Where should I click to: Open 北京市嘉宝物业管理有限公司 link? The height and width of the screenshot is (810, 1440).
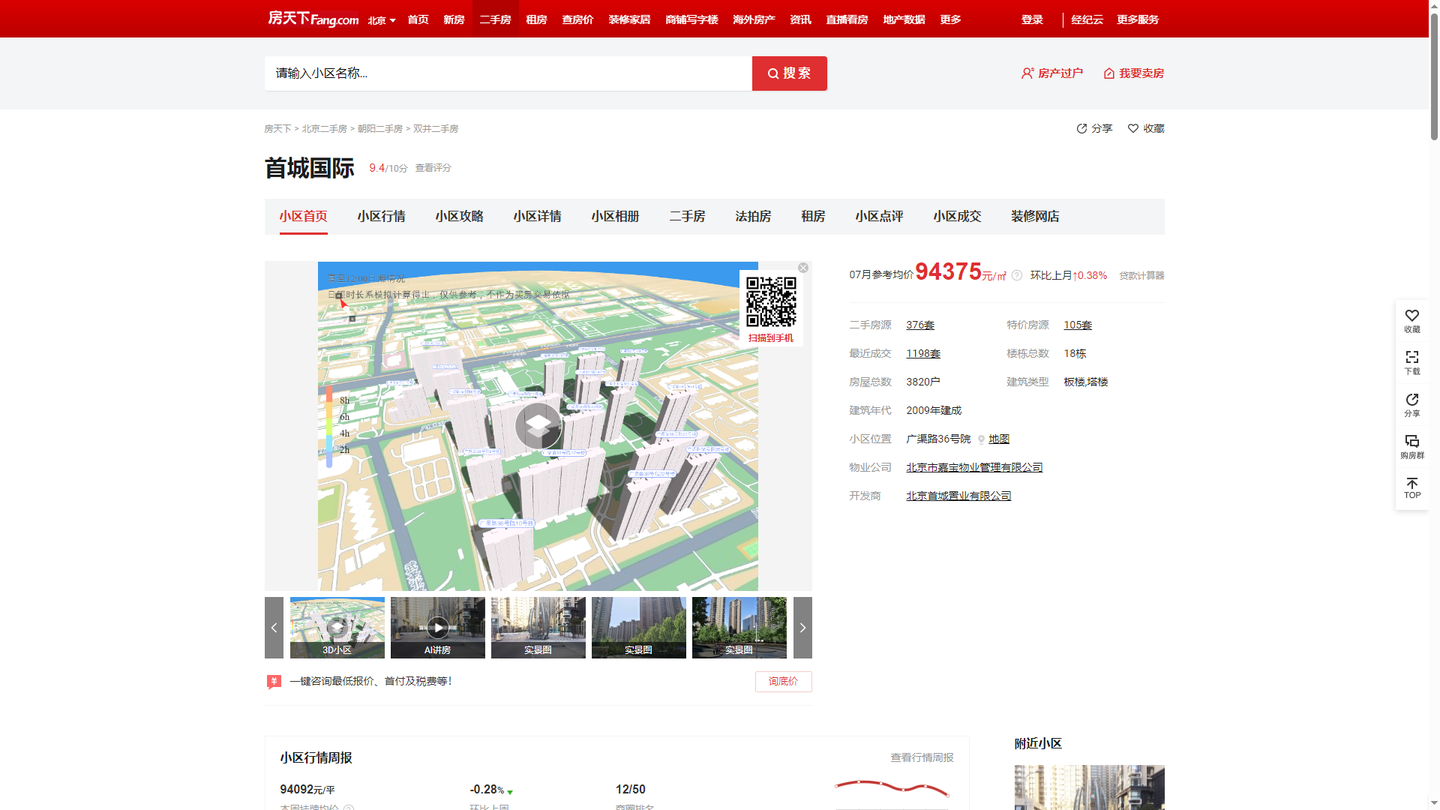tap(974, 467)
